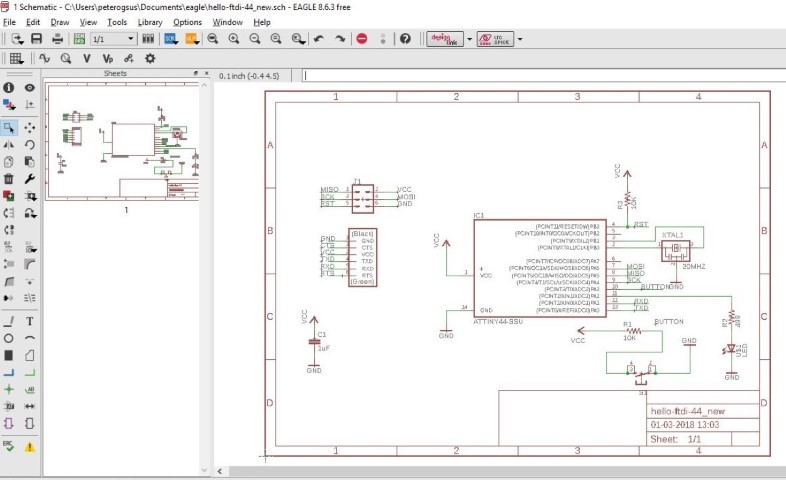Zoom out on the schematic
This screenshot has width=786, height=480.
255,39
